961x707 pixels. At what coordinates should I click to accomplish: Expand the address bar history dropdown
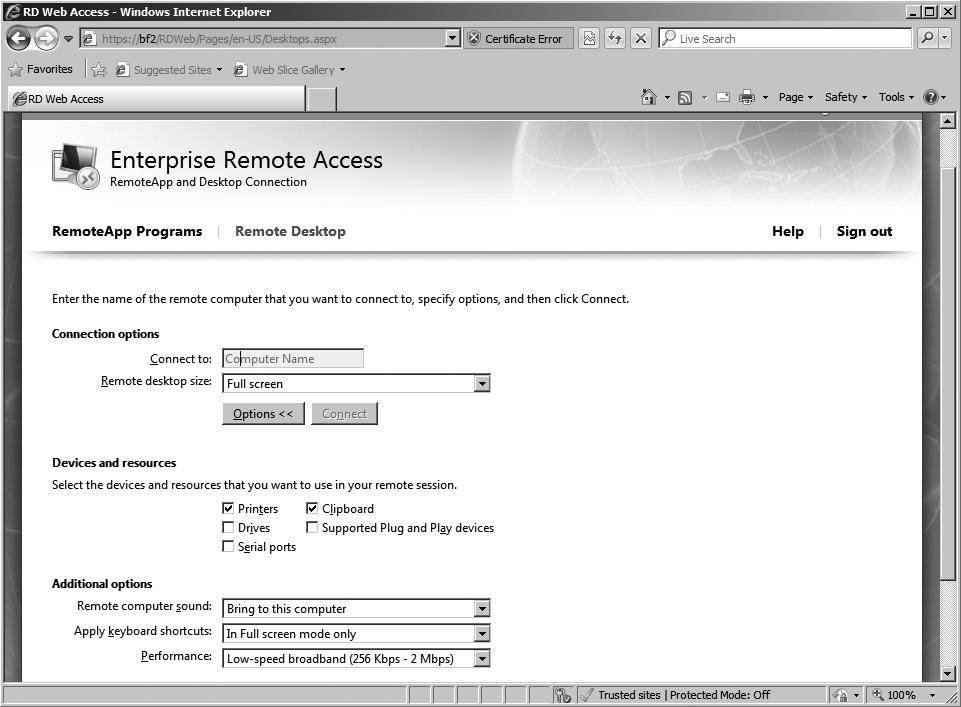click(453, 39)
